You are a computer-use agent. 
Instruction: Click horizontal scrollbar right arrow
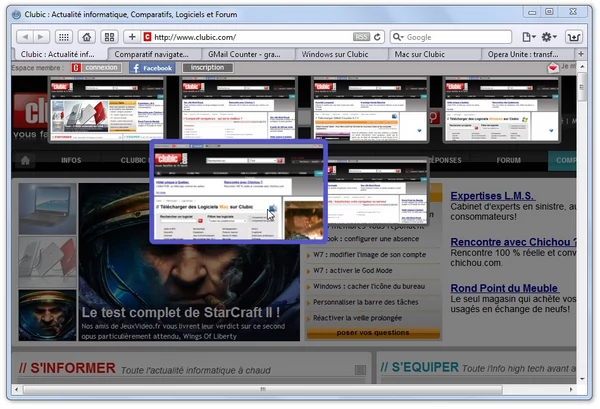pyautogui.click(x=571, y=389)
